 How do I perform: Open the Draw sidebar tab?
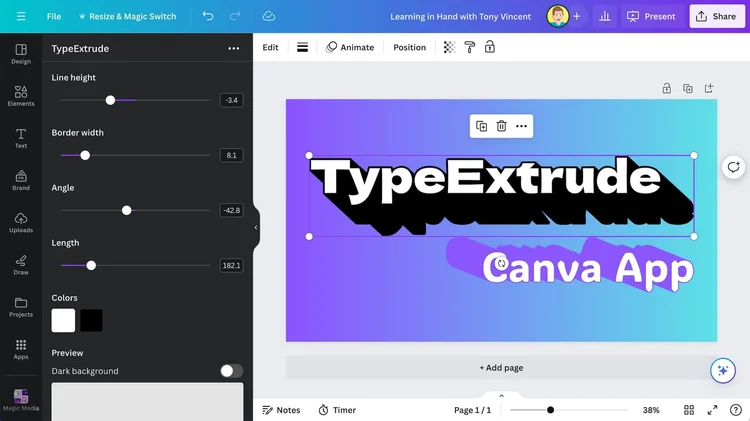click(x=21, y=265)
